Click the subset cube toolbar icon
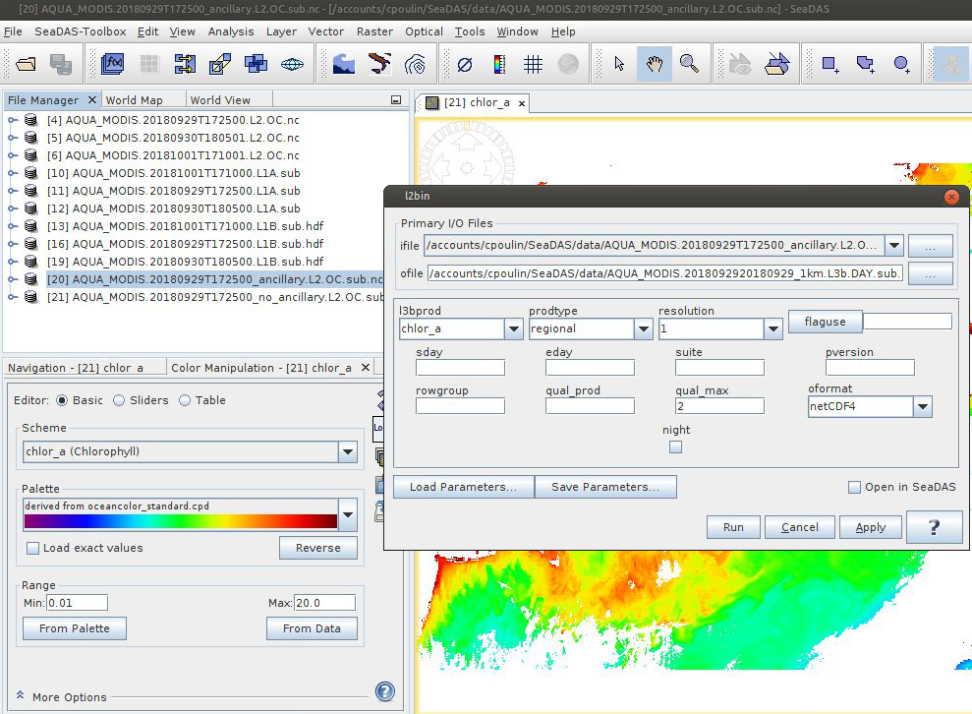The image size is (972, 714). pos(220,64)
